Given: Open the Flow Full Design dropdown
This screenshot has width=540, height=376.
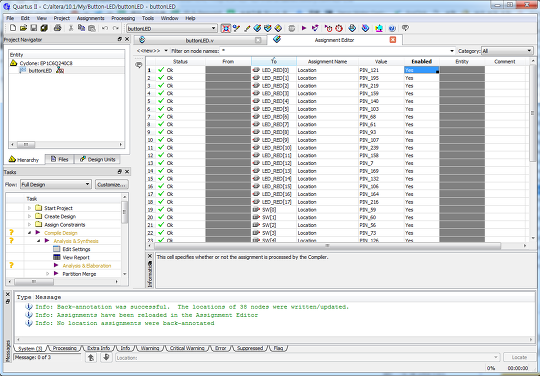Looking at the screenshot, I should 87,185.
